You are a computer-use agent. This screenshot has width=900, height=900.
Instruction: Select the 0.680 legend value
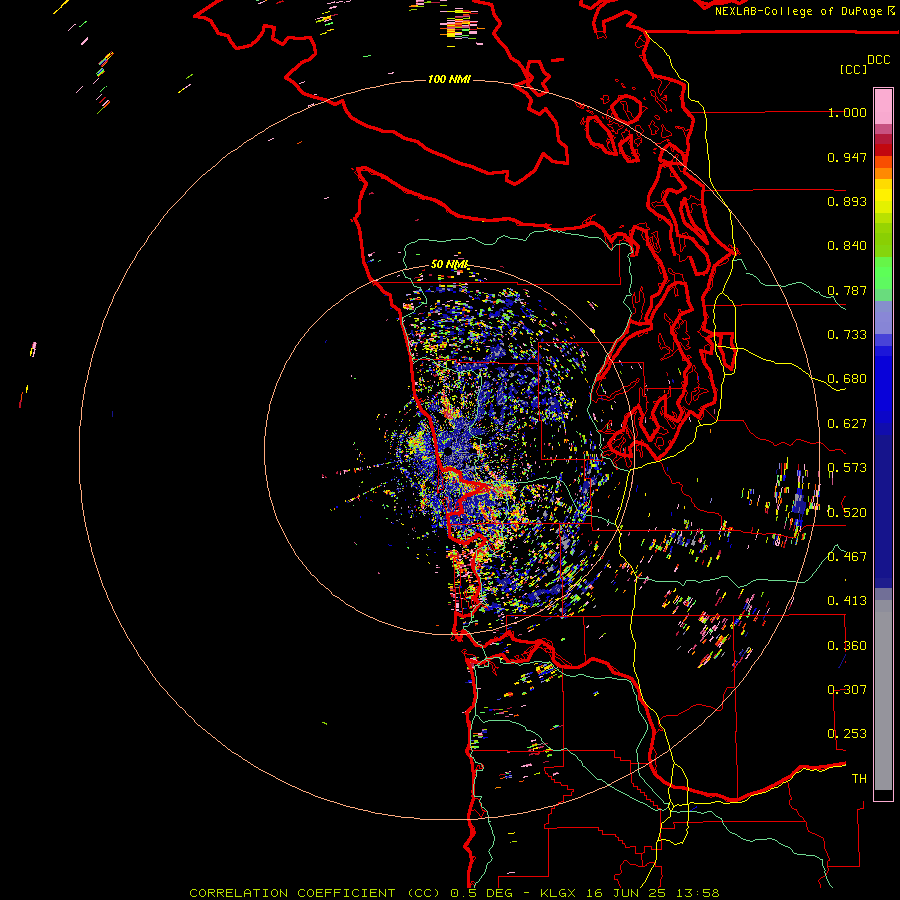(x=847, y=379)
